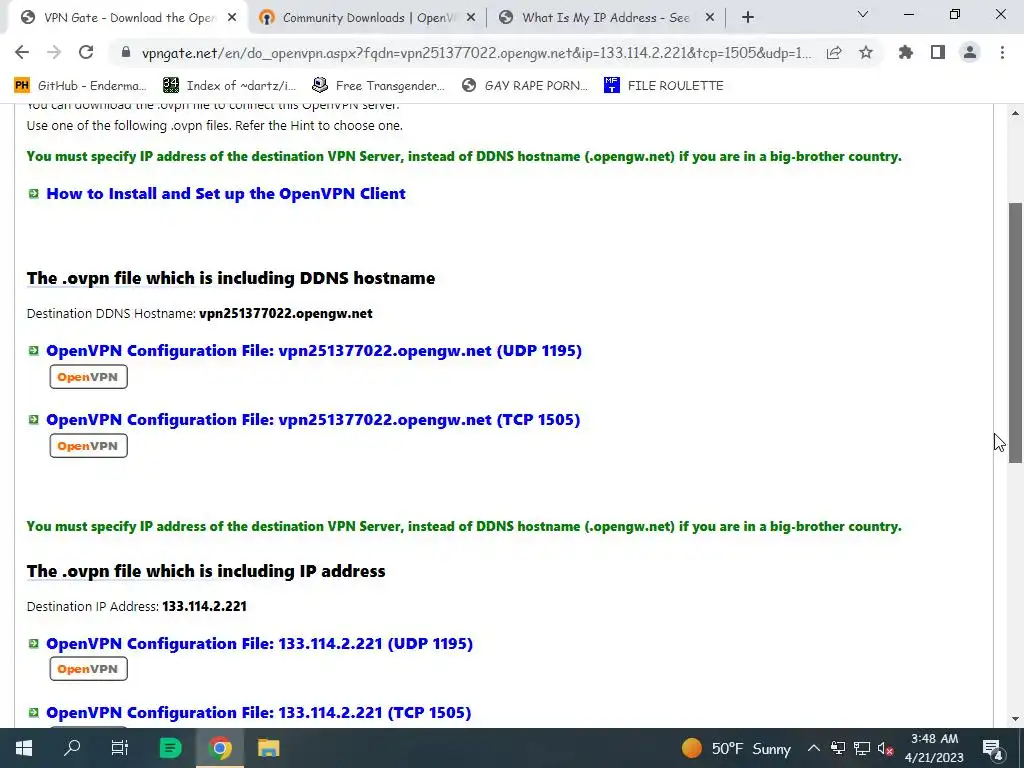The image size is (1024, 768).
Task: Bookmark this page with the star
Action: coord(866,52)
